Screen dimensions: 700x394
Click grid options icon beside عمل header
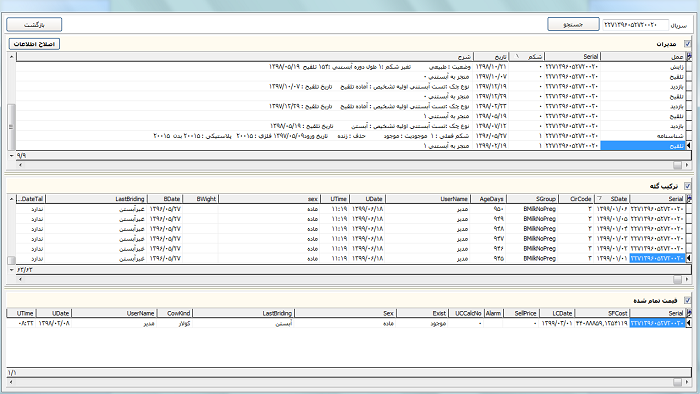(689, 57)
